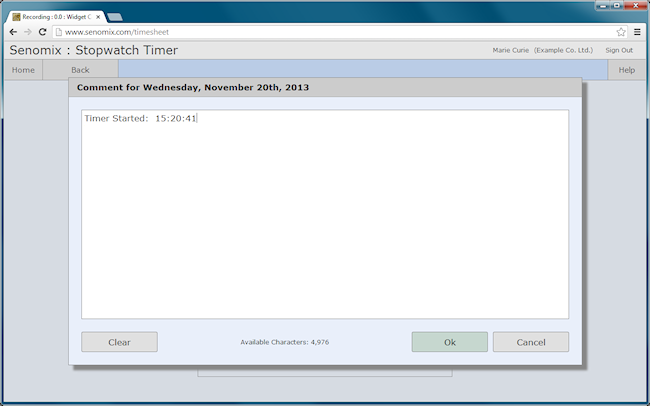This screenshot has width=650, height=406.
Task: Click the Sign Out link
Action: click(x=619, y=50)
